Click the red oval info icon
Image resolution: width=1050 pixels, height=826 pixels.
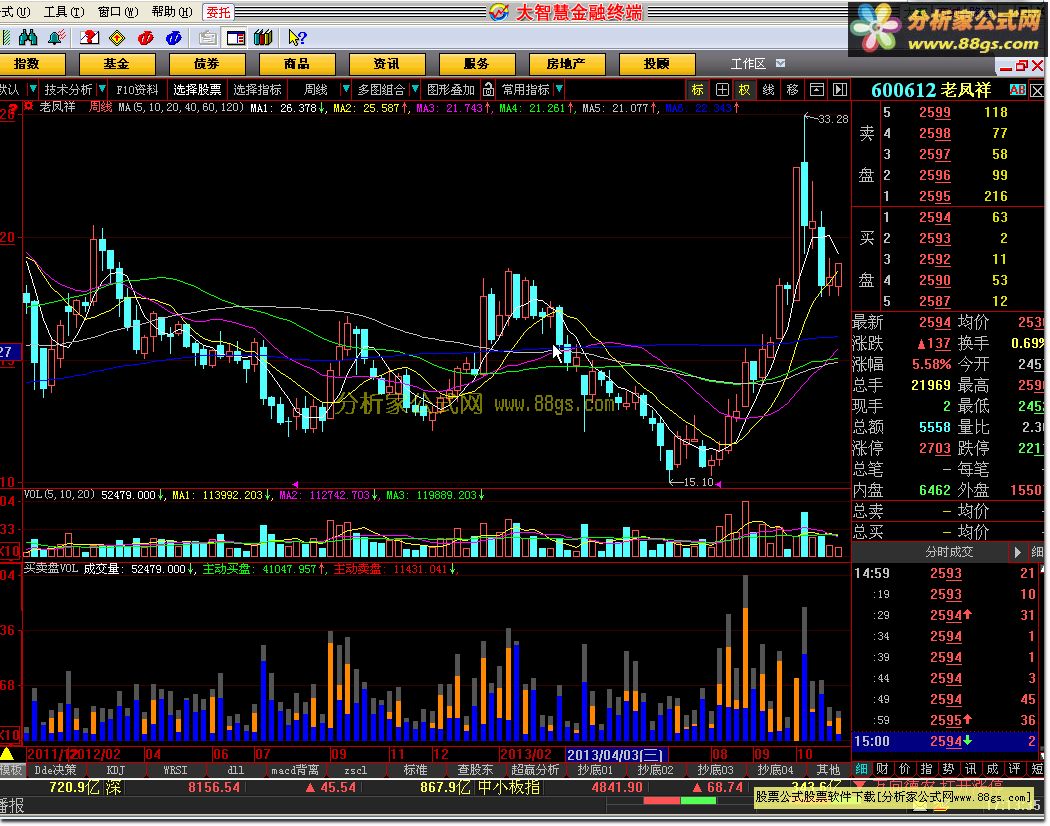[x=145, y=38]
